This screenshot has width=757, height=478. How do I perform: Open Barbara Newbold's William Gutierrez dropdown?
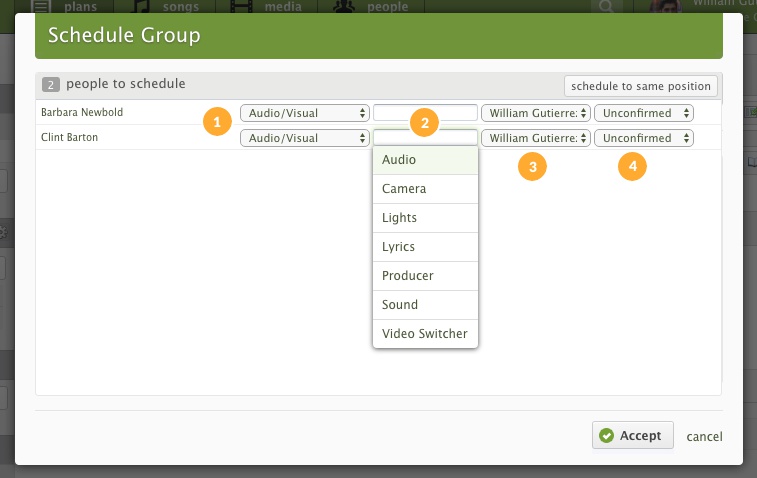point(536,113)
